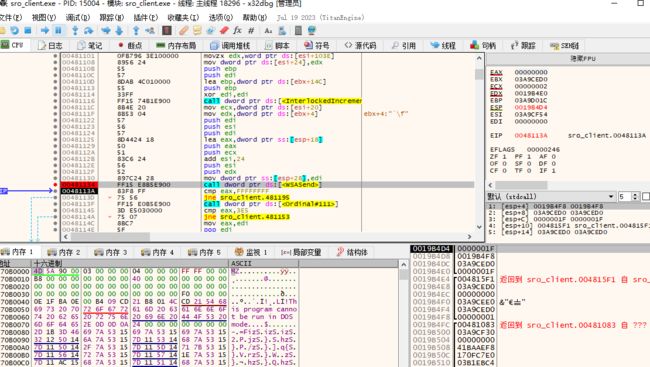
Task: Switch to the SEH链 tab
Action: pos(564,45)
